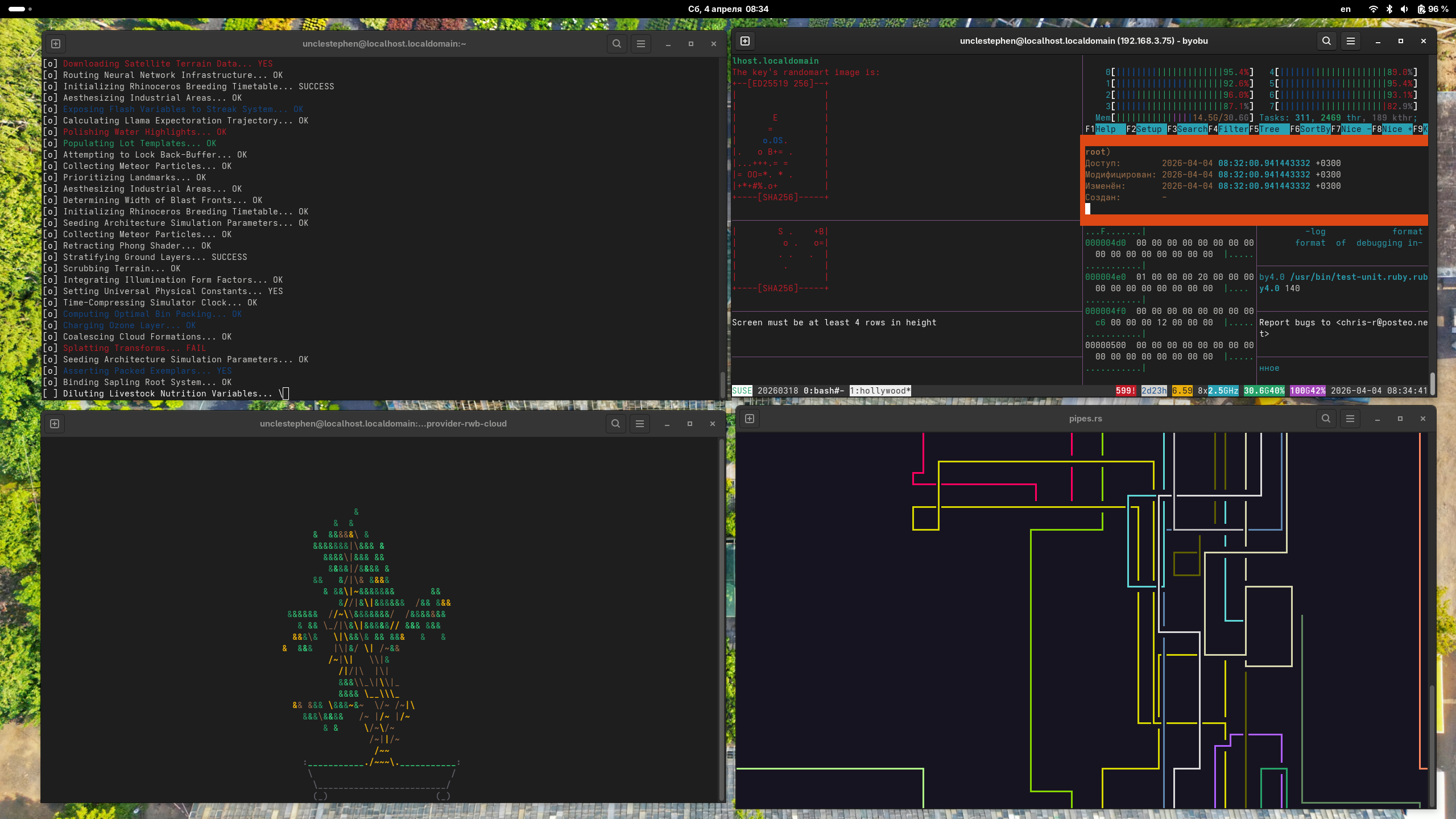Image resolution: width=1456 pixels, height=819 pixels.
Task: Open search in top-left terminal window
Action: pyautogui.click(x=617, y=44)
